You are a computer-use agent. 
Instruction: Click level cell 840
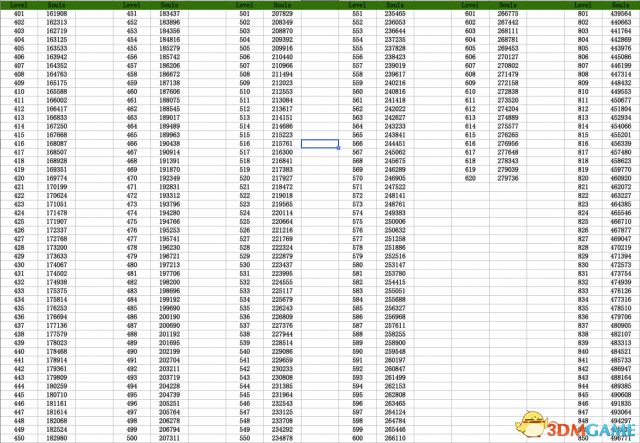coord(583,352)
